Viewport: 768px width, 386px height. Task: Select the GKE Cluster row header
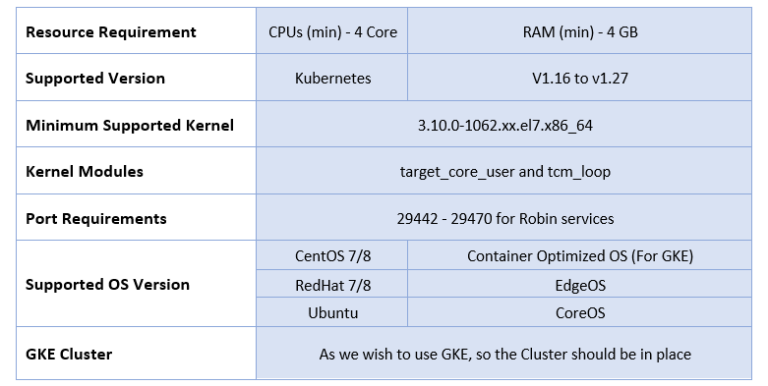pyautogui.click(x=136, y=353)
